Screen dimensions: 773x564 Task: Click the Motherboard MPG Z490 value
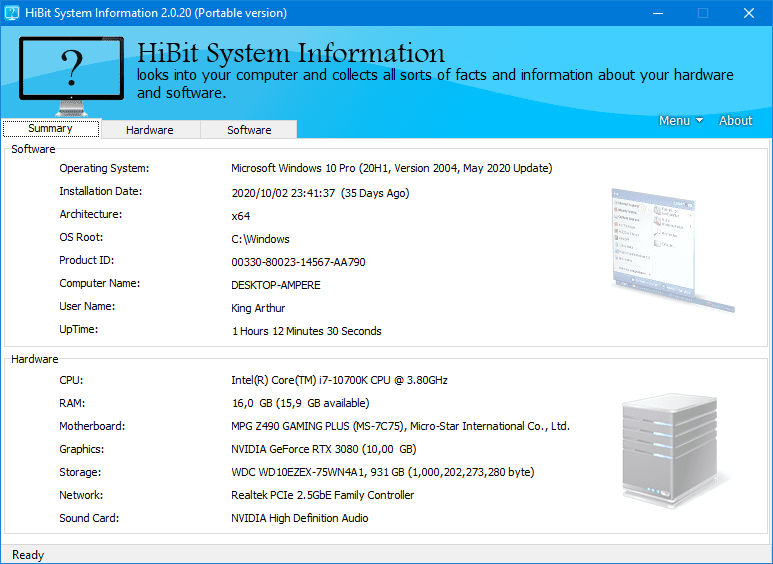[400, 427]
